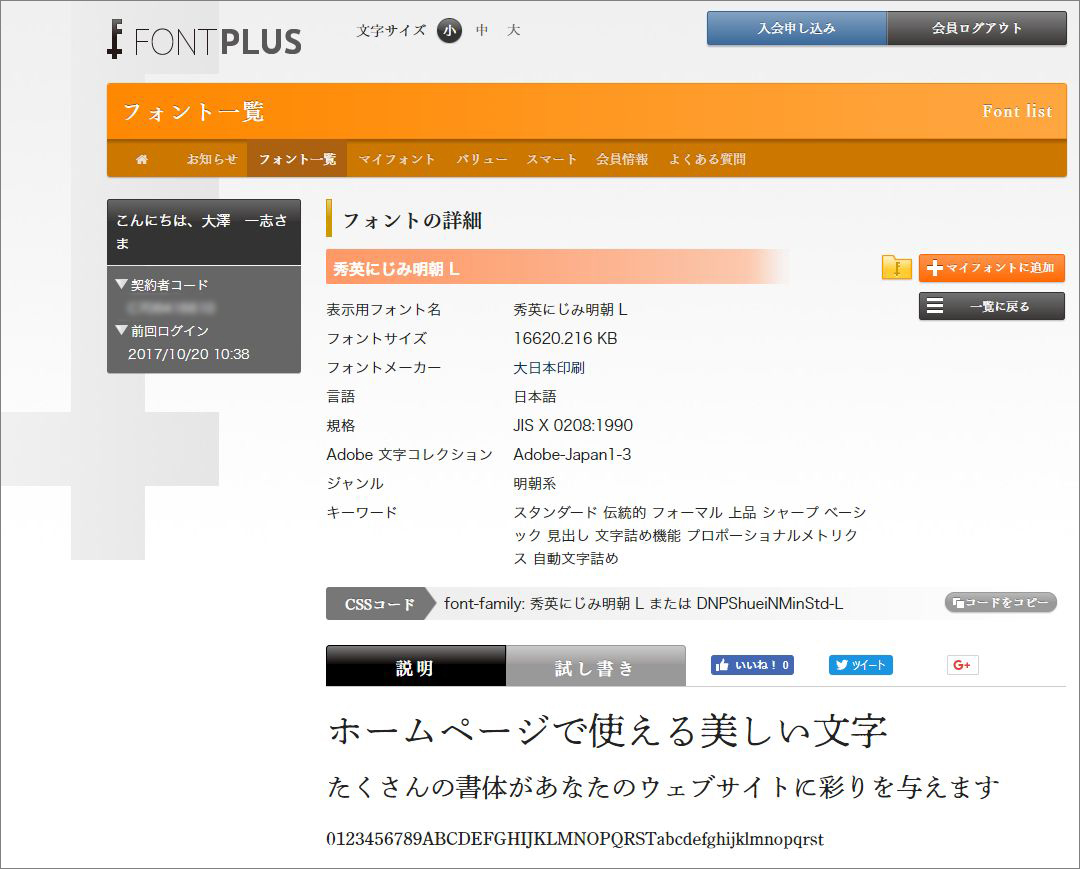Click the greeting こんにちは、大澤 一志さま
1080x869 pixels.
(202, 231)
